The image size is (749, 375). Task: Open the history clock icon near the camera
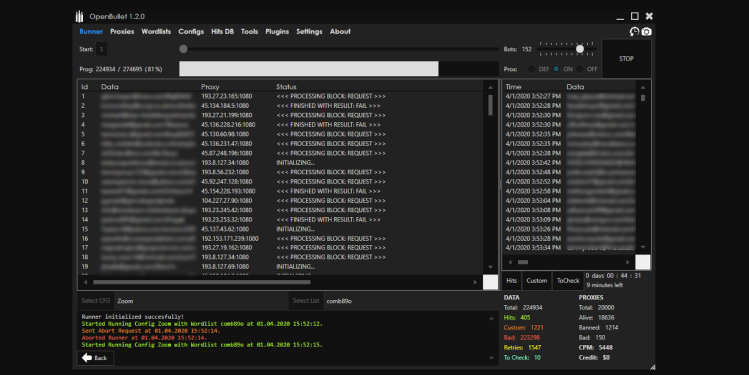pyautogui.click(x=634, y=32)
